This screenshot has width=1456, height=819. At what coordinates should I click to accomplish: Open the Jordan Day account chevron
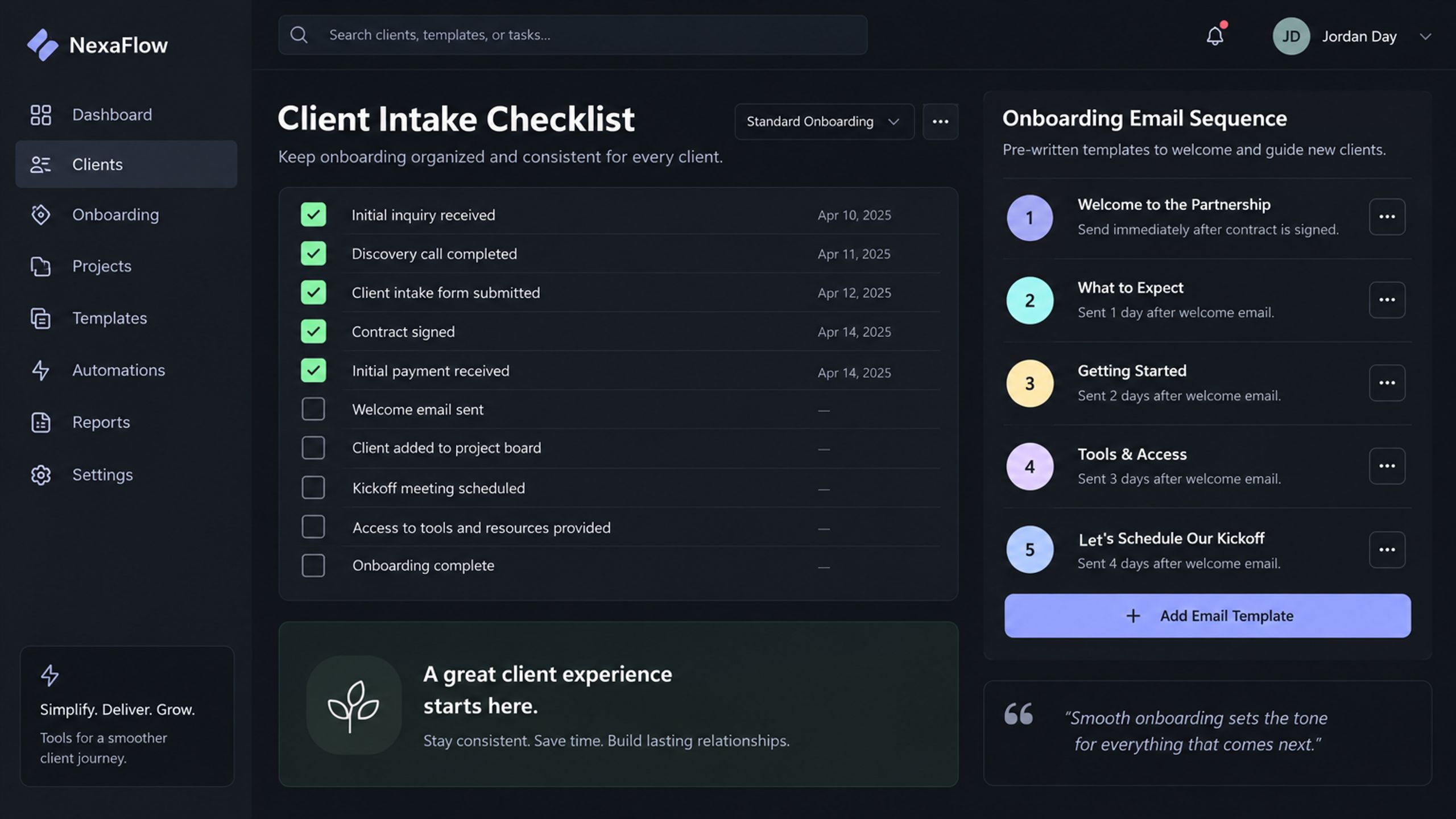1425,36
